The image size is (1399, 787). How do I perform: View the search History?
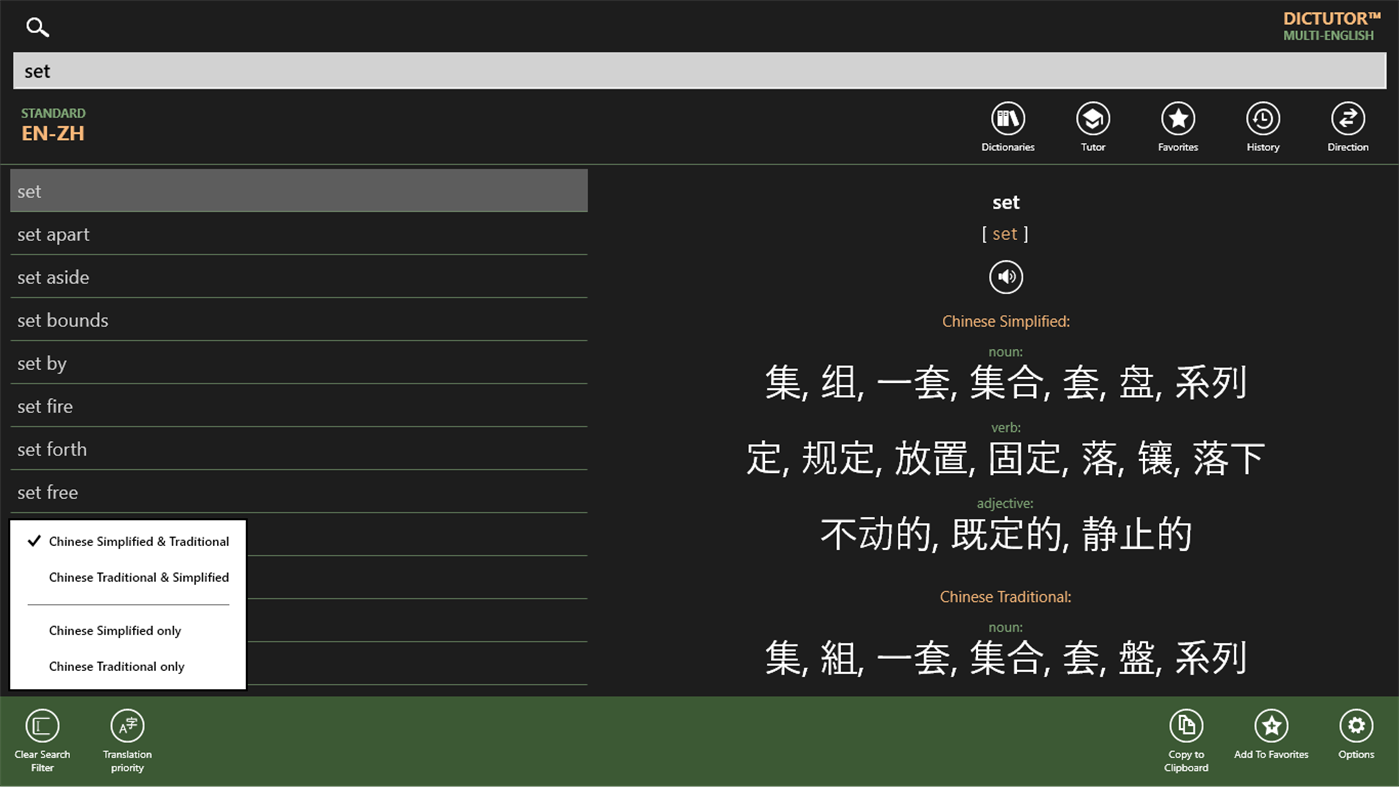click(1262, 120)
